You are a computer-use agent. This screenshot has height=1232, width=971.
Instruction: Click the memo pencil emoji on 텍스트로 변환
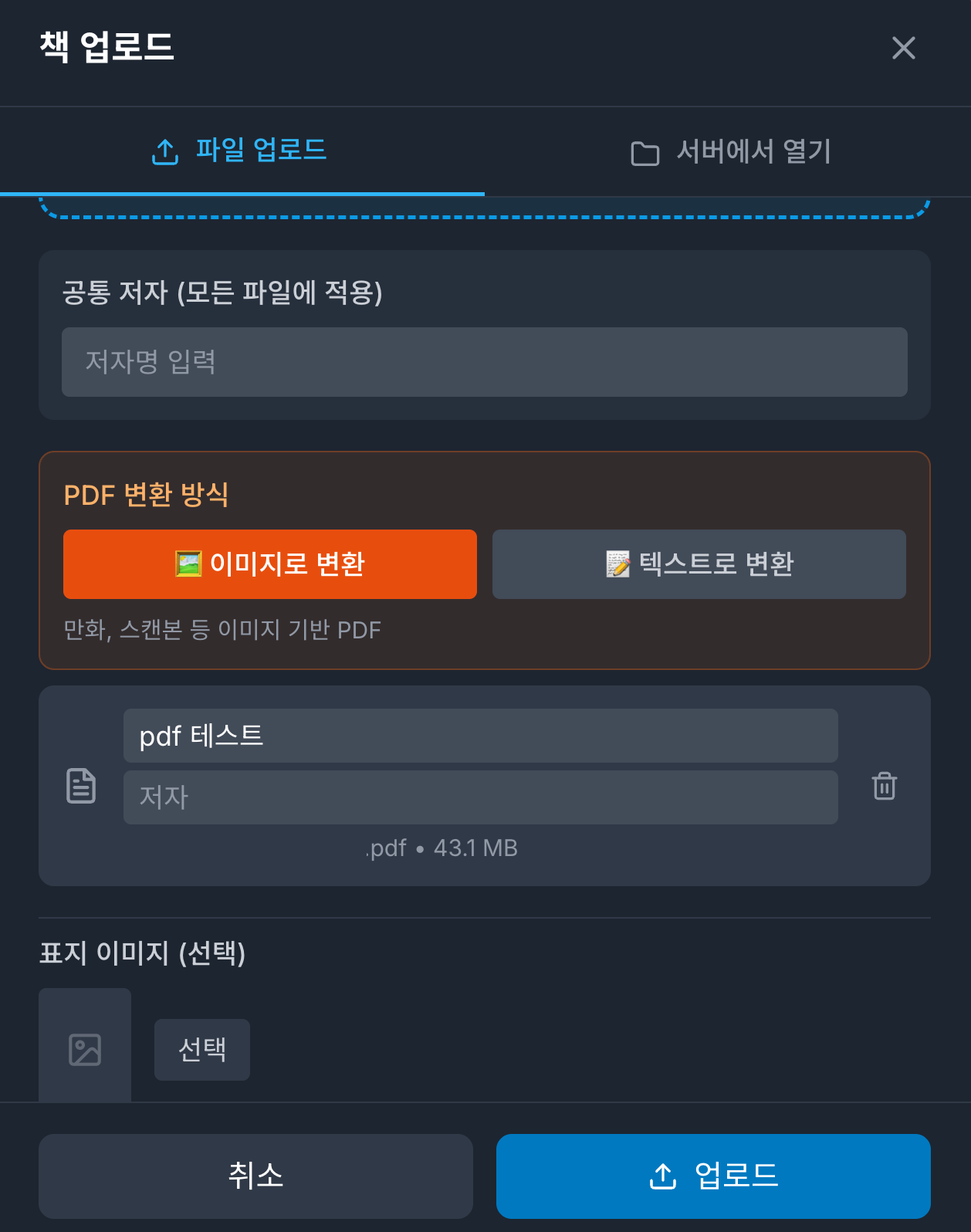tap(617, 564)
